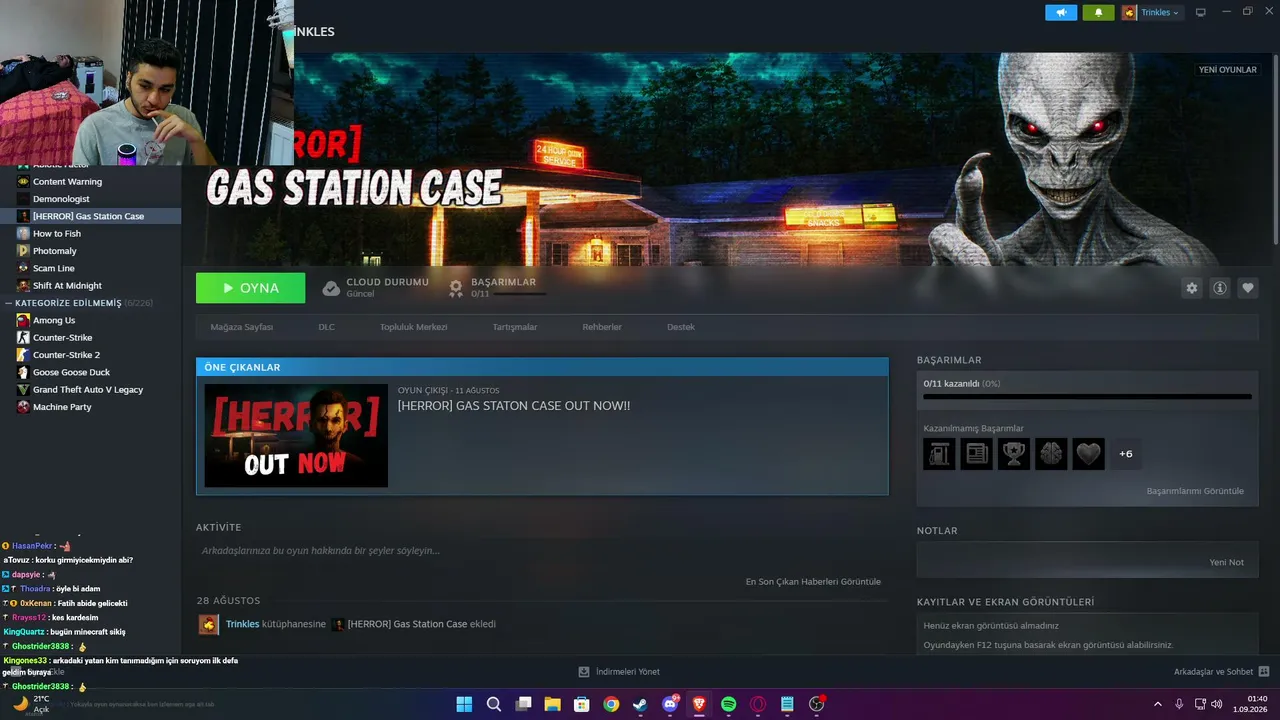This screenshot has width=1280, height=720.
Task: Open İndirmeleri Yönet downloads manager
Action: click(x=619, y=672)
